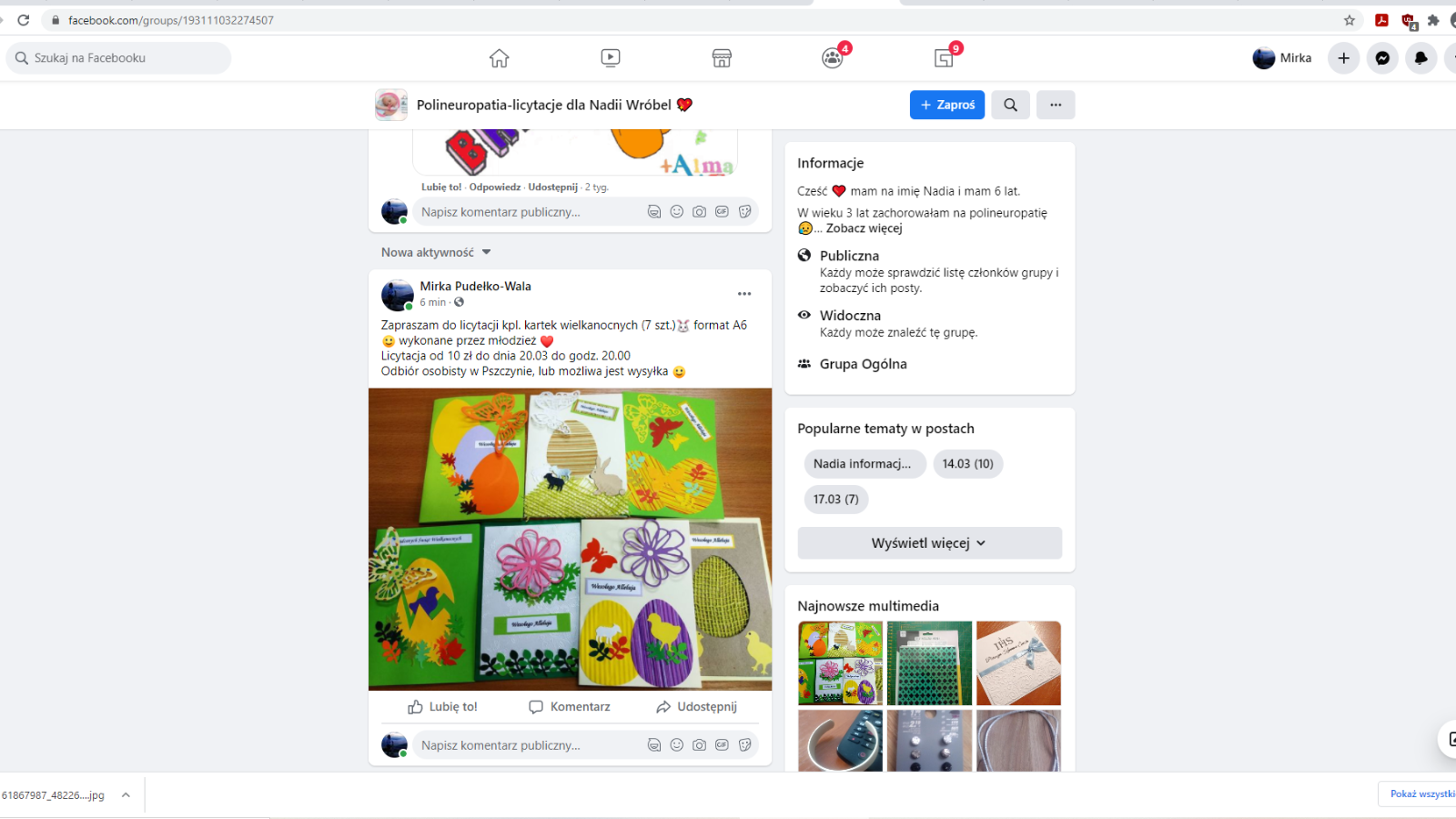Open Easter cards thumbnail in Najnowsze multimedia
Image resolution: width=1456 pixels, height=819 pixels.
point(840,663)
